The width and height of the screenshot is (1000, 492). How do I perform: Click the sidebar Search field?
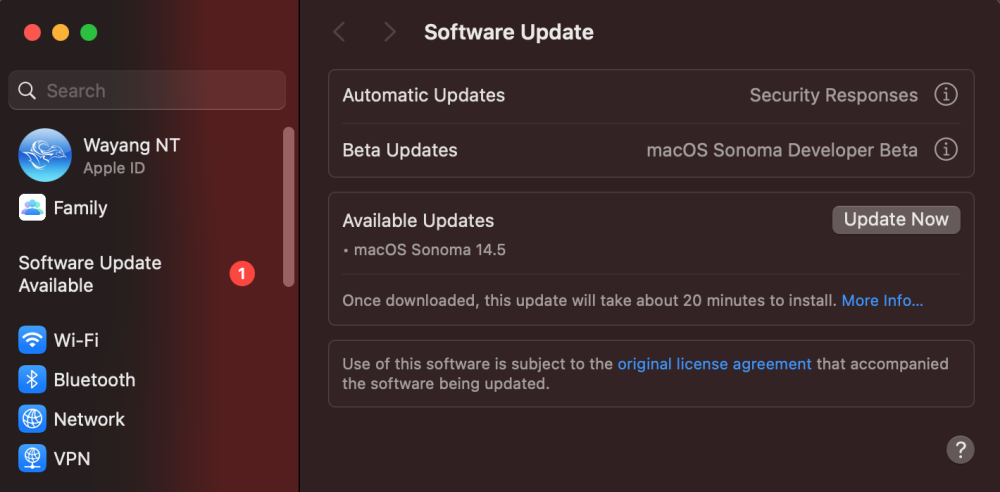[x=147, y=90]
